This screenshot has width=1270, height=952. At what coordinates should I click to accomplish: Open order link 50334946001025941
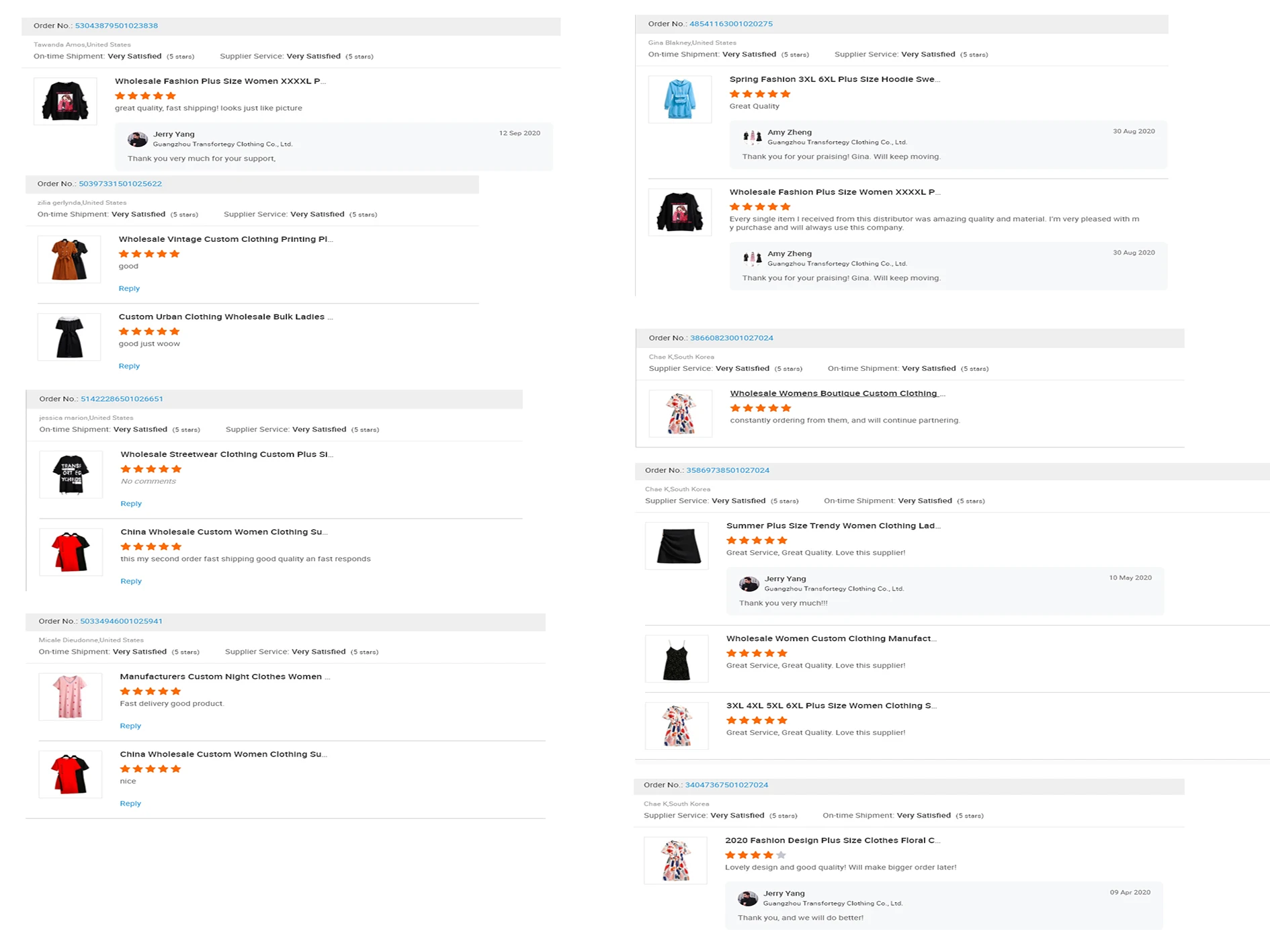121,621
